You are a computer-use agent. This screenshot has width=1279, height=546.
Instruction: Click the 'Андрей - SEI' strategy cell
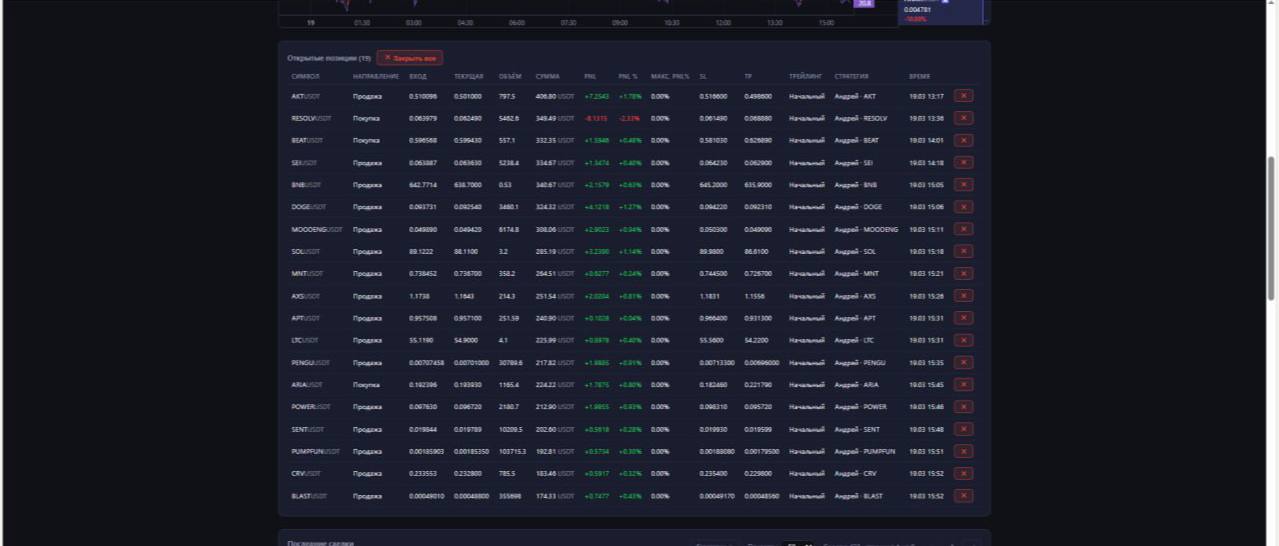tap(854, 162)
